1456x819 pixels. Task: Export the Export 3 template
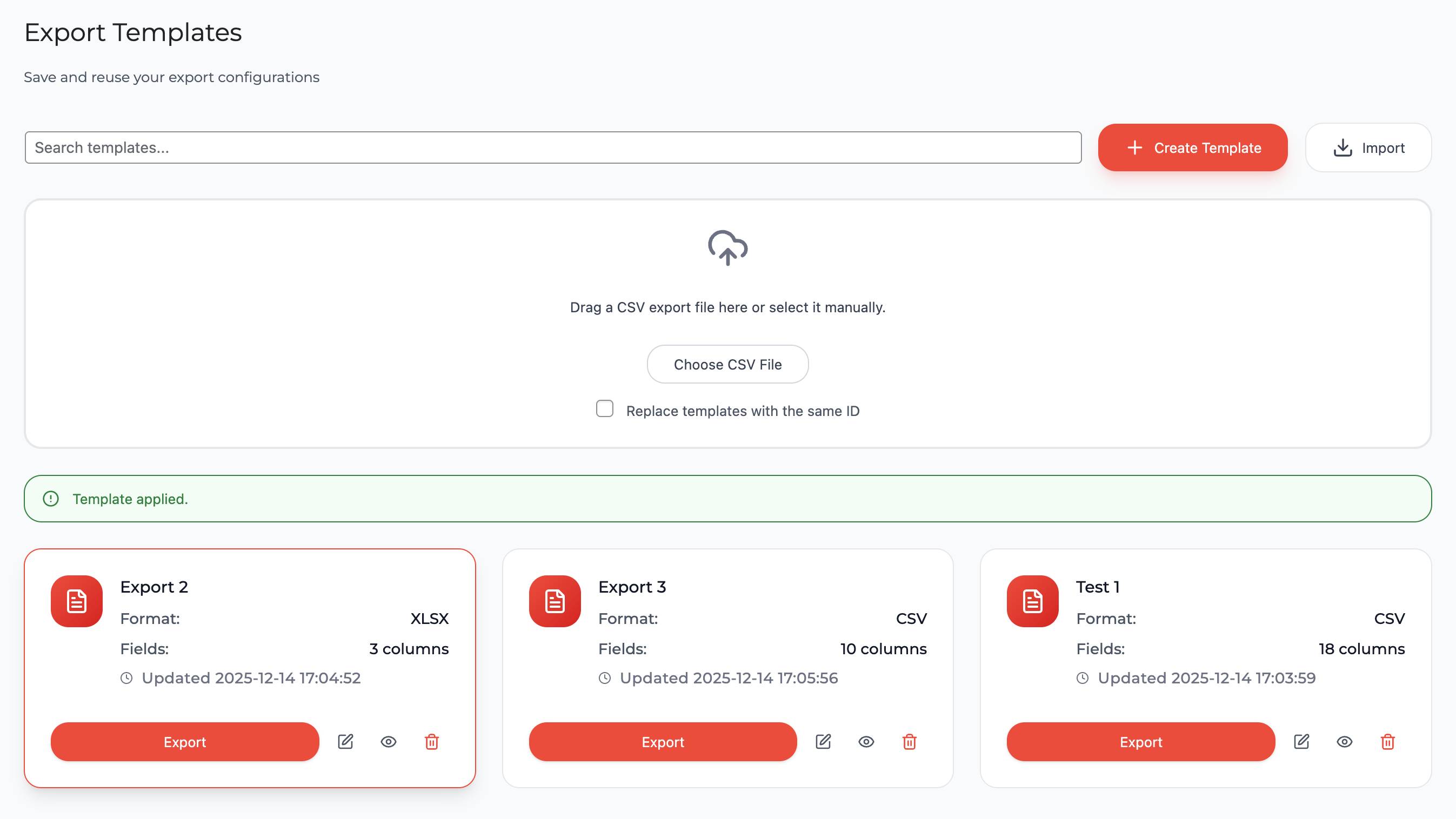[663, 742]
